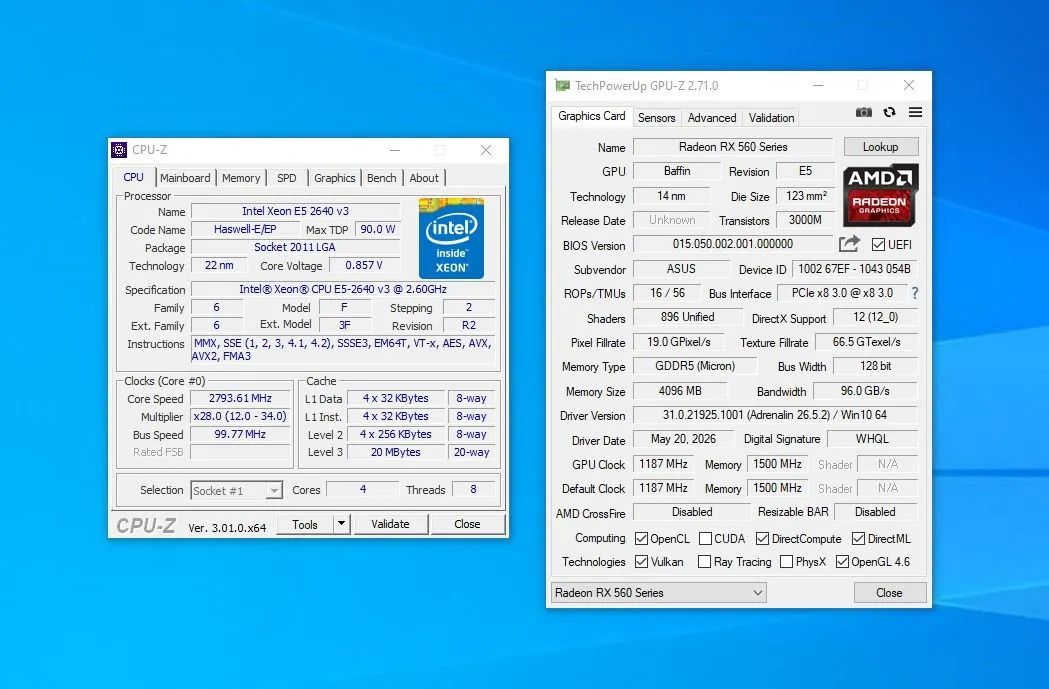Open the Validation tab in GPU-Z

coord(771,118)
